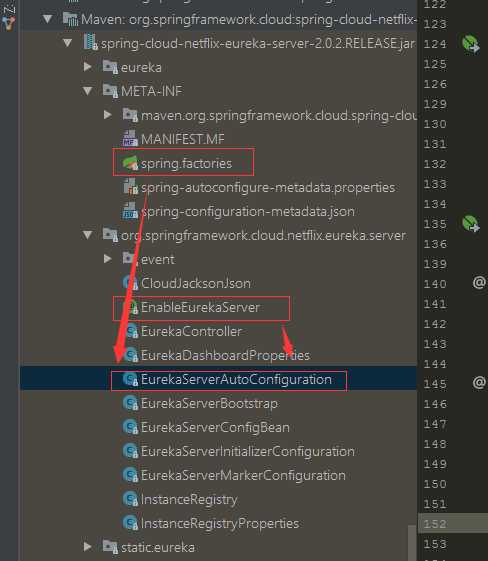
Task: Click the @ gutter marker at line 145
Action: (x=479, y=382)
